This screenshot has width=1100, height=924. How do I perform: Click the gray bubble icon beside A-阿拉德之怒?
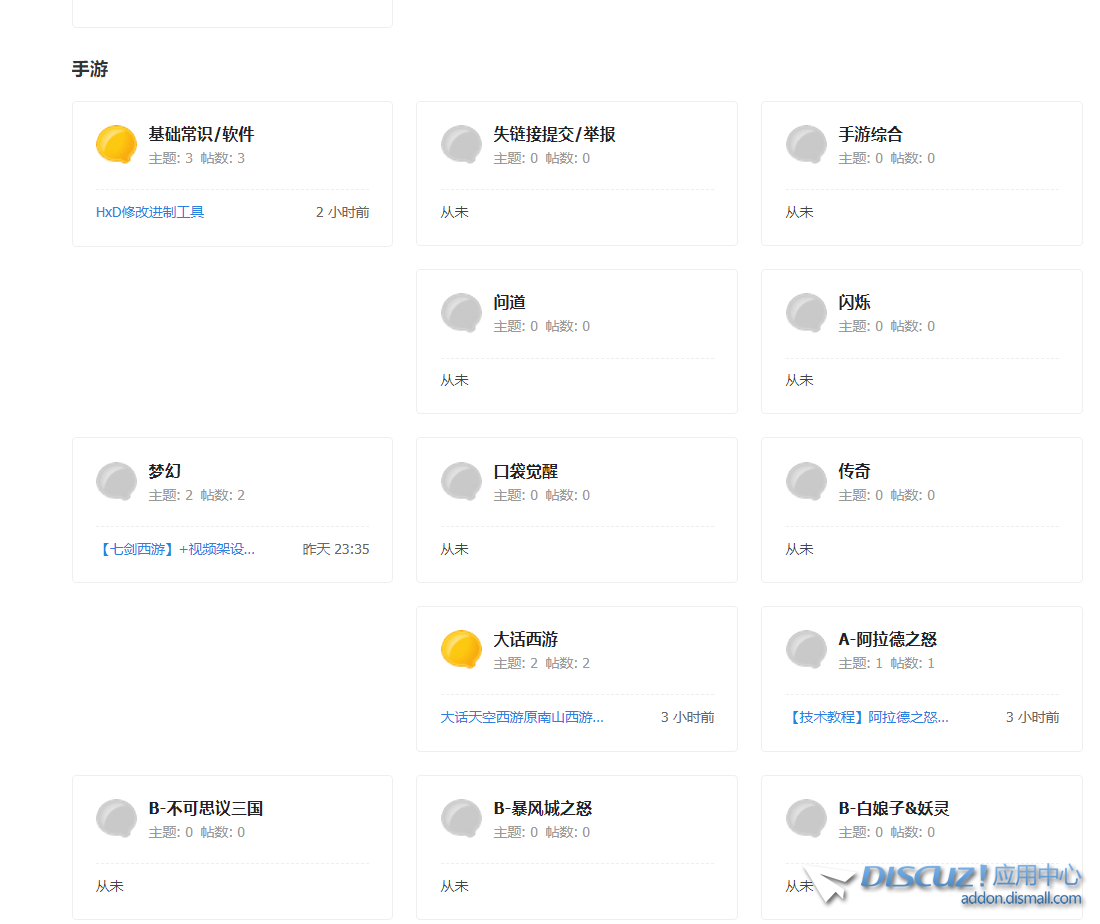(x=806, y=650)
